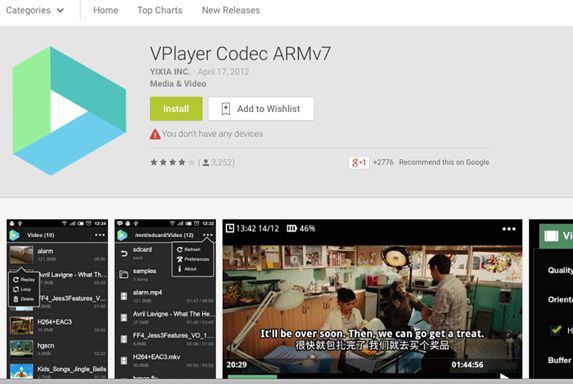
Task: Open the Video (10) list screenshot
Action: coord(57,299)
